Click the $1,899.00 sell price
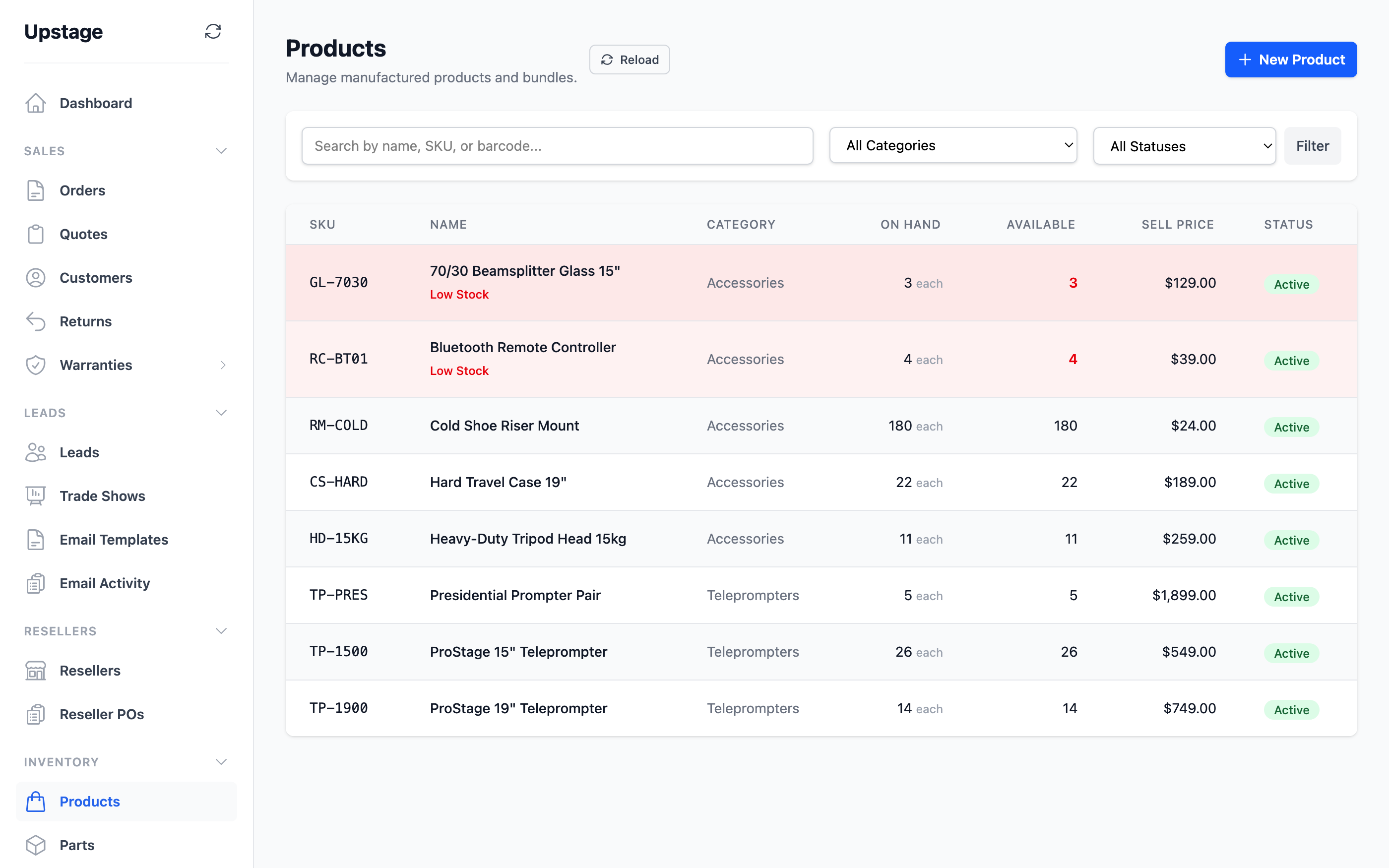The height and width of the screenshot is (868, 1389). point(1184,595)
